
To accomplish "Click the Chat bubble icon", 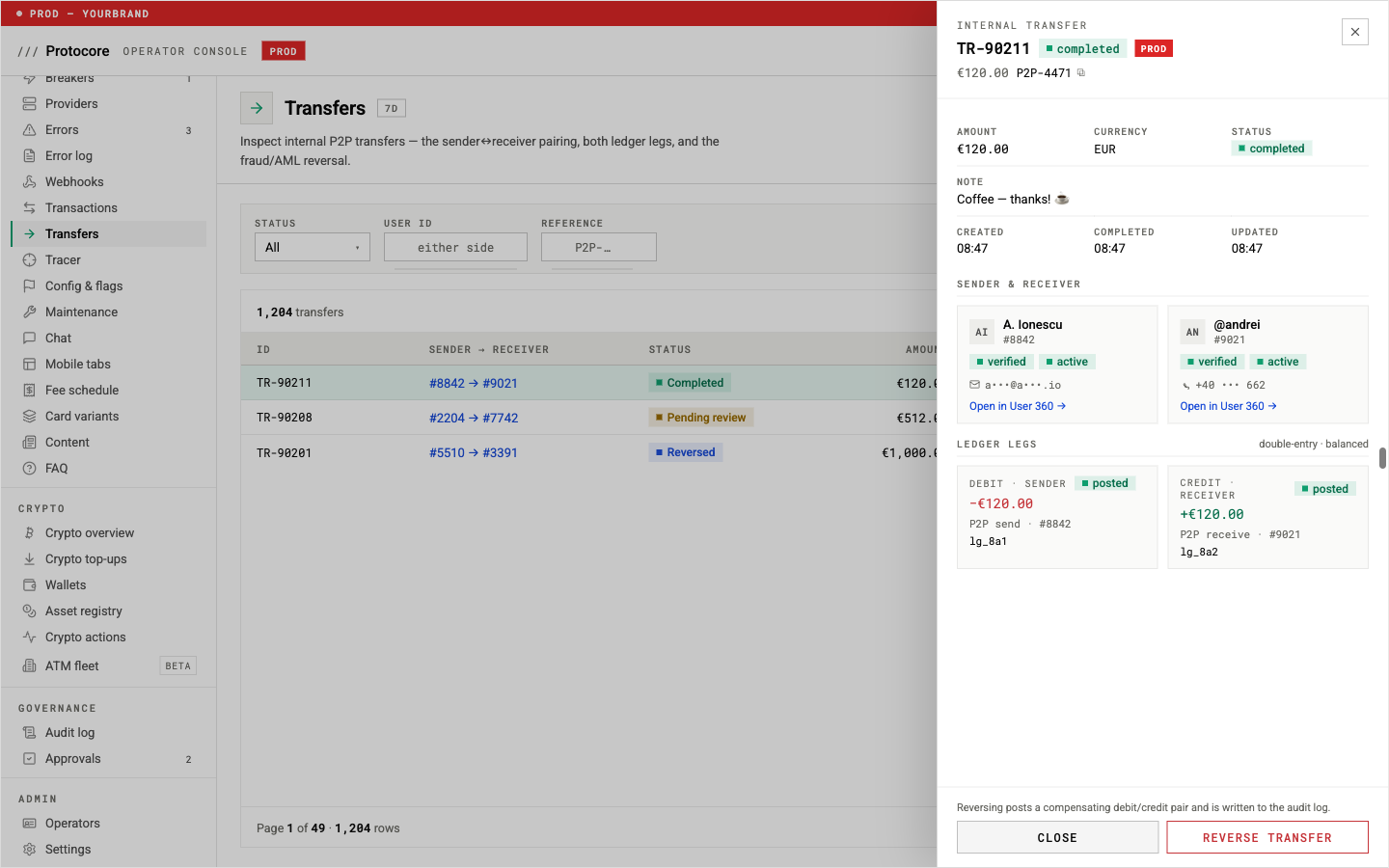I will 29,339.
